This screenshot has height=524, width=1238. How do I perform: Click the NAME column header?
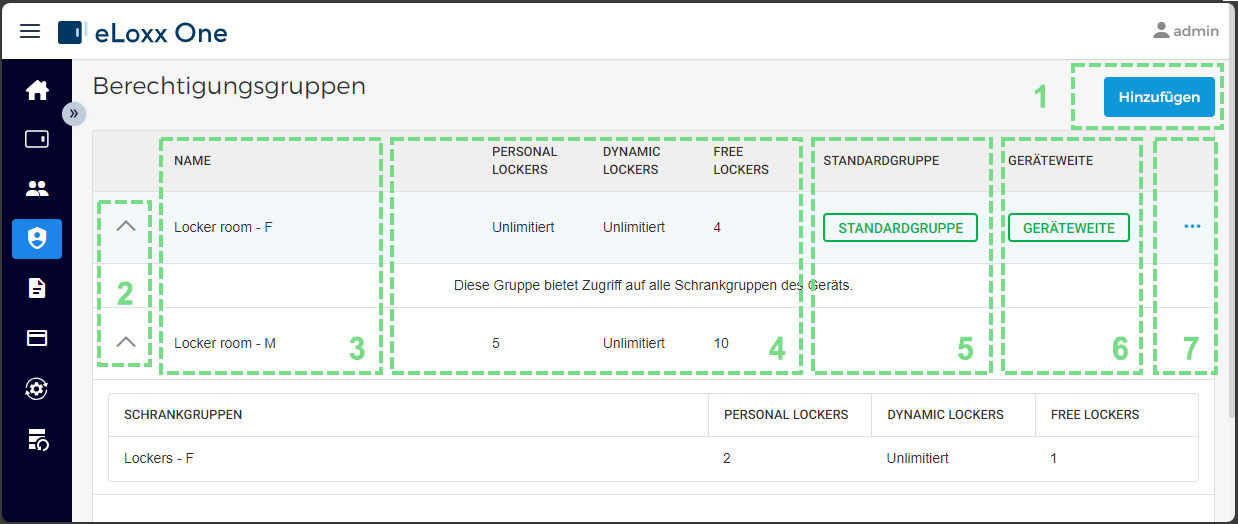pyautogui.click(x=192, y=161)
